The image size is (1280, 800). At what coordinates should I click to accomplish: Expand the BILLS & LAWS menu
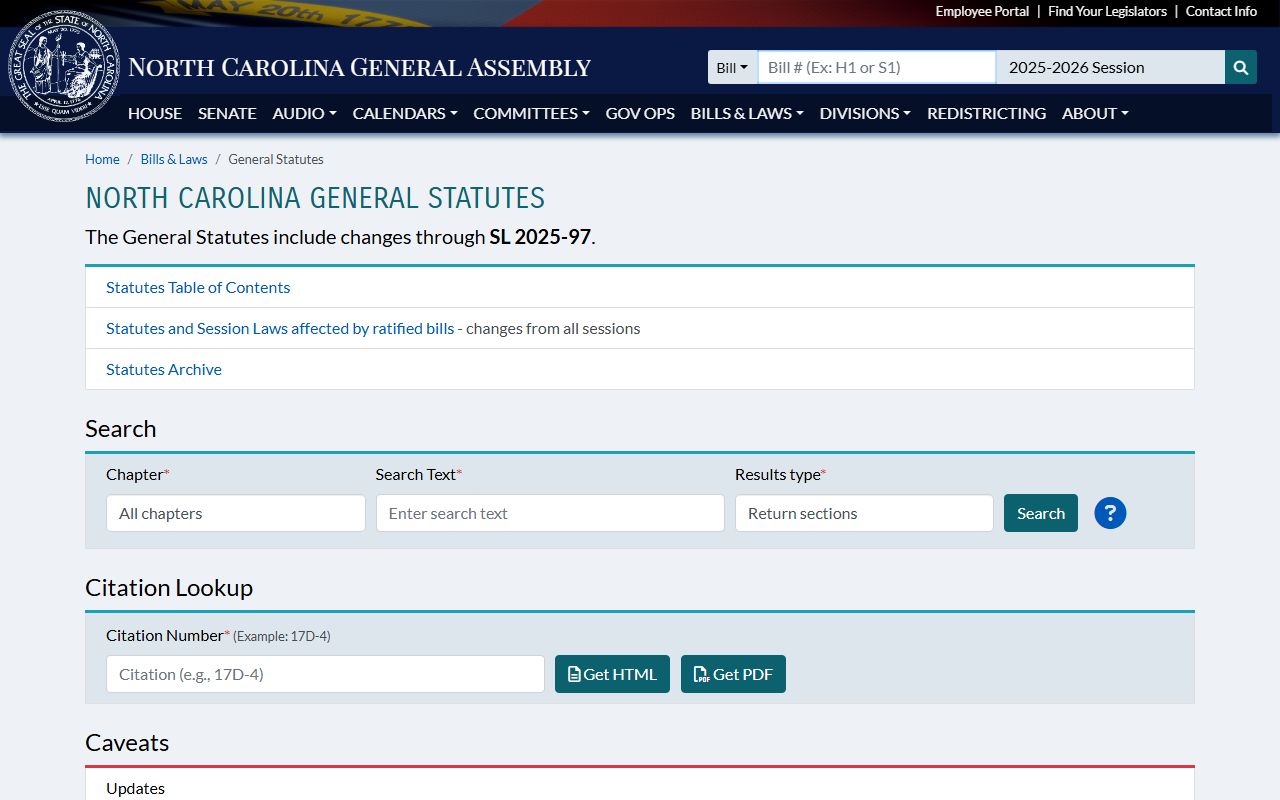click(747, 113)
